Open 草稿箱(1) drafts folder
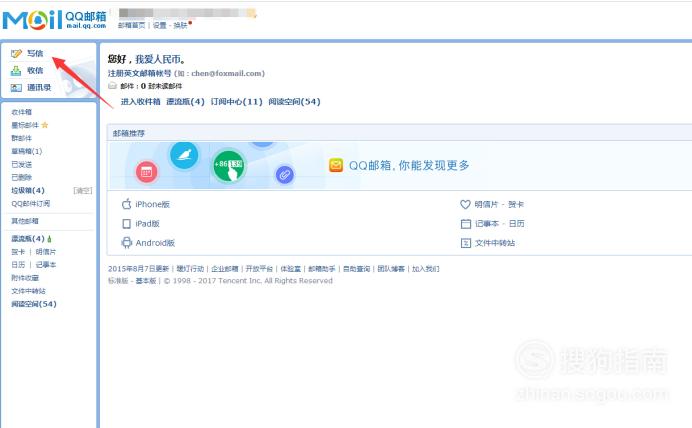692x428 pixels. pos(26,151)
